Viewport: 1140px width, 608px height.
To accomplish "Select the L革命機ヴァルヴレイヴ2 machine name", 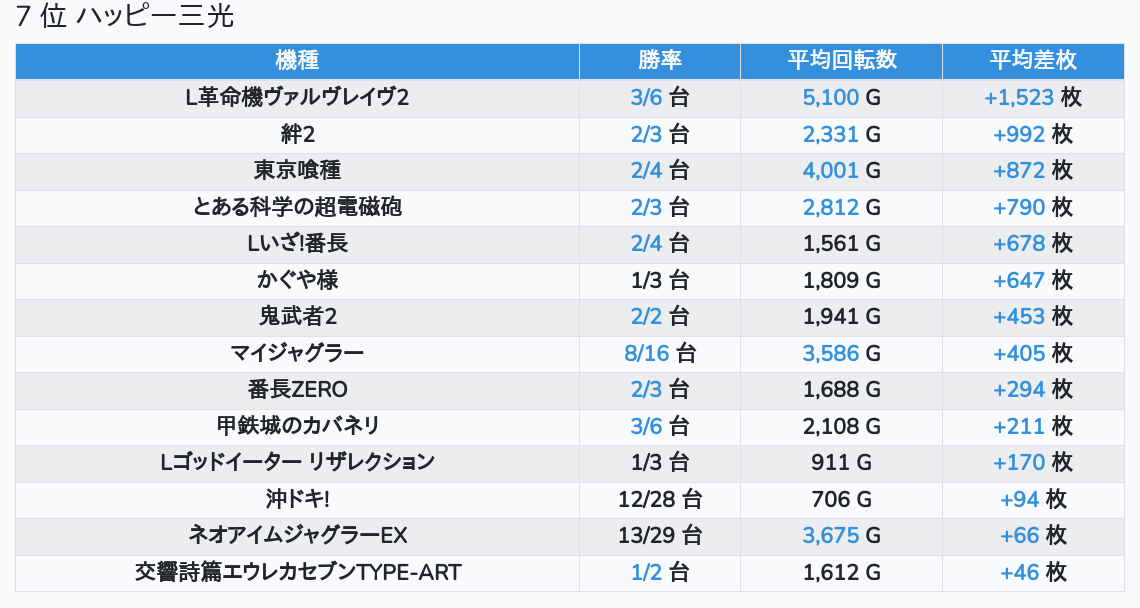I will point(298,97).
